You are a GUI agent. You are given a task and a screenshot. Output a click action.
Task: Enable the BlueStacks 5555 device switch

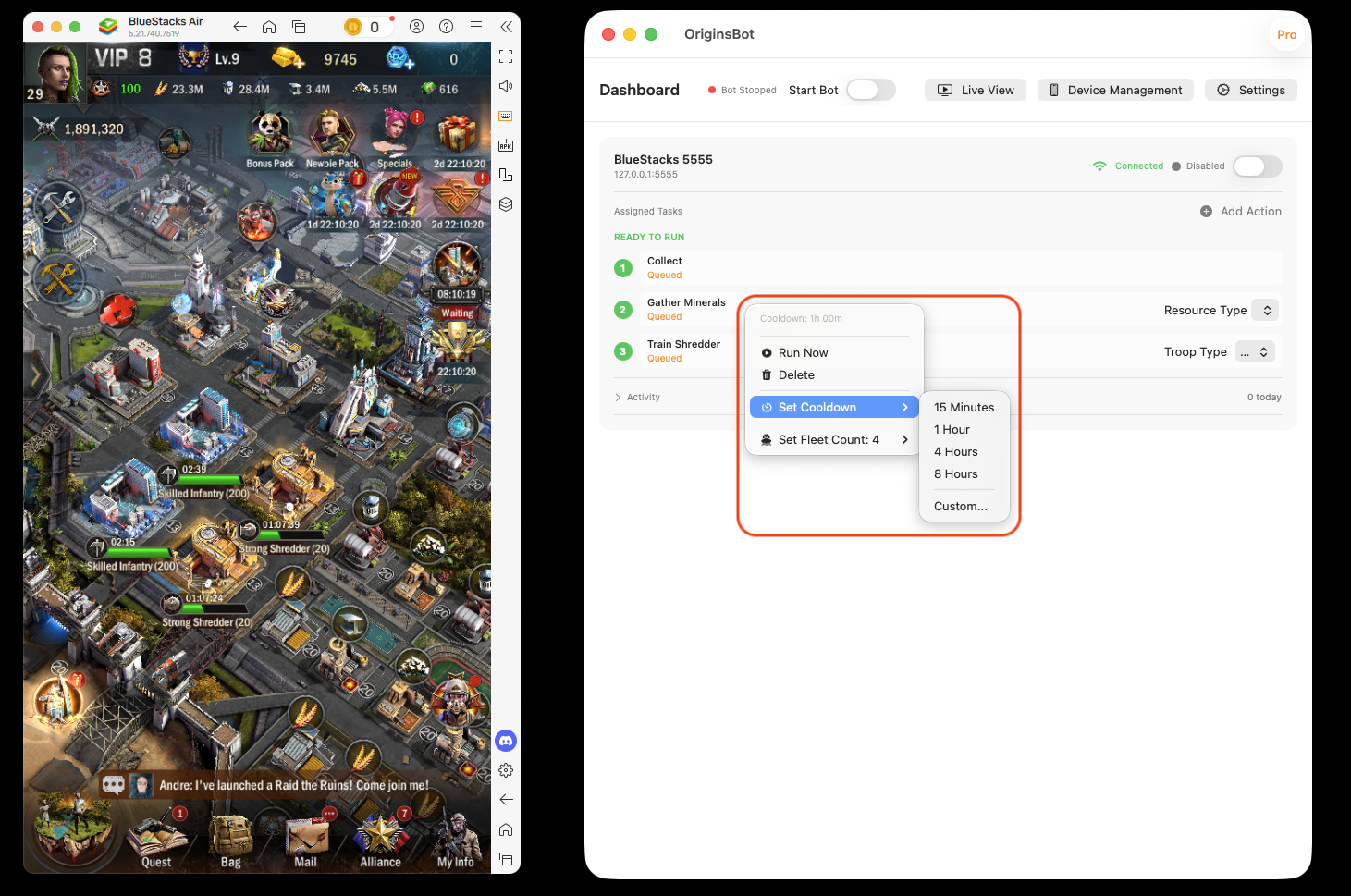[1258, 166]
